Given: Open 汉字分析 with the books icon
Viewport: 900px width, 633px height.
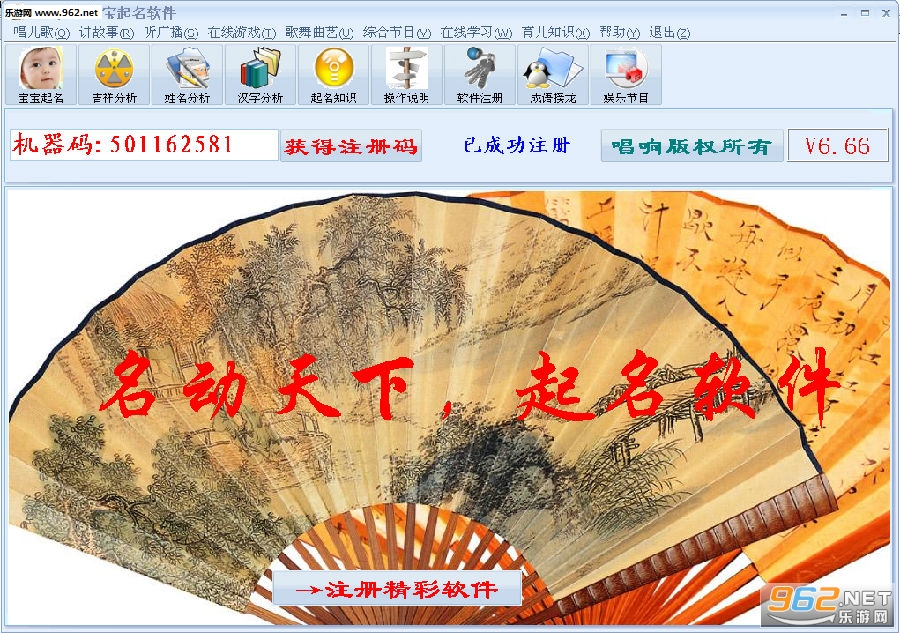Looking at the screenshot, I should pyautogui.click(x=260, y=75).
